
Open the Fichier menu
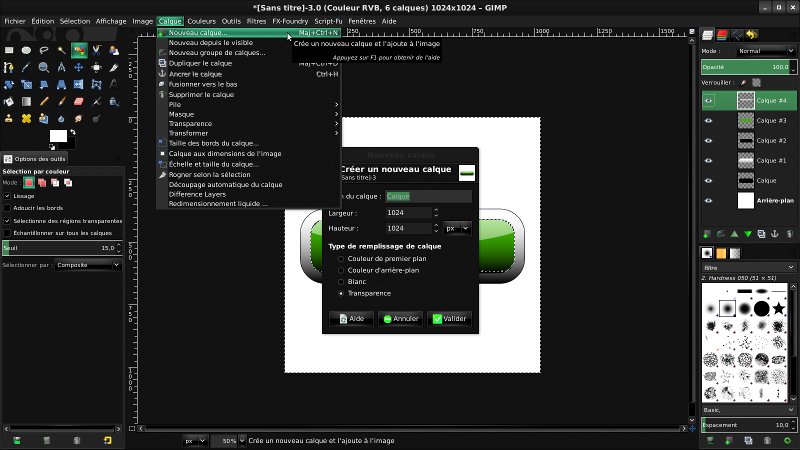point(15,21)
